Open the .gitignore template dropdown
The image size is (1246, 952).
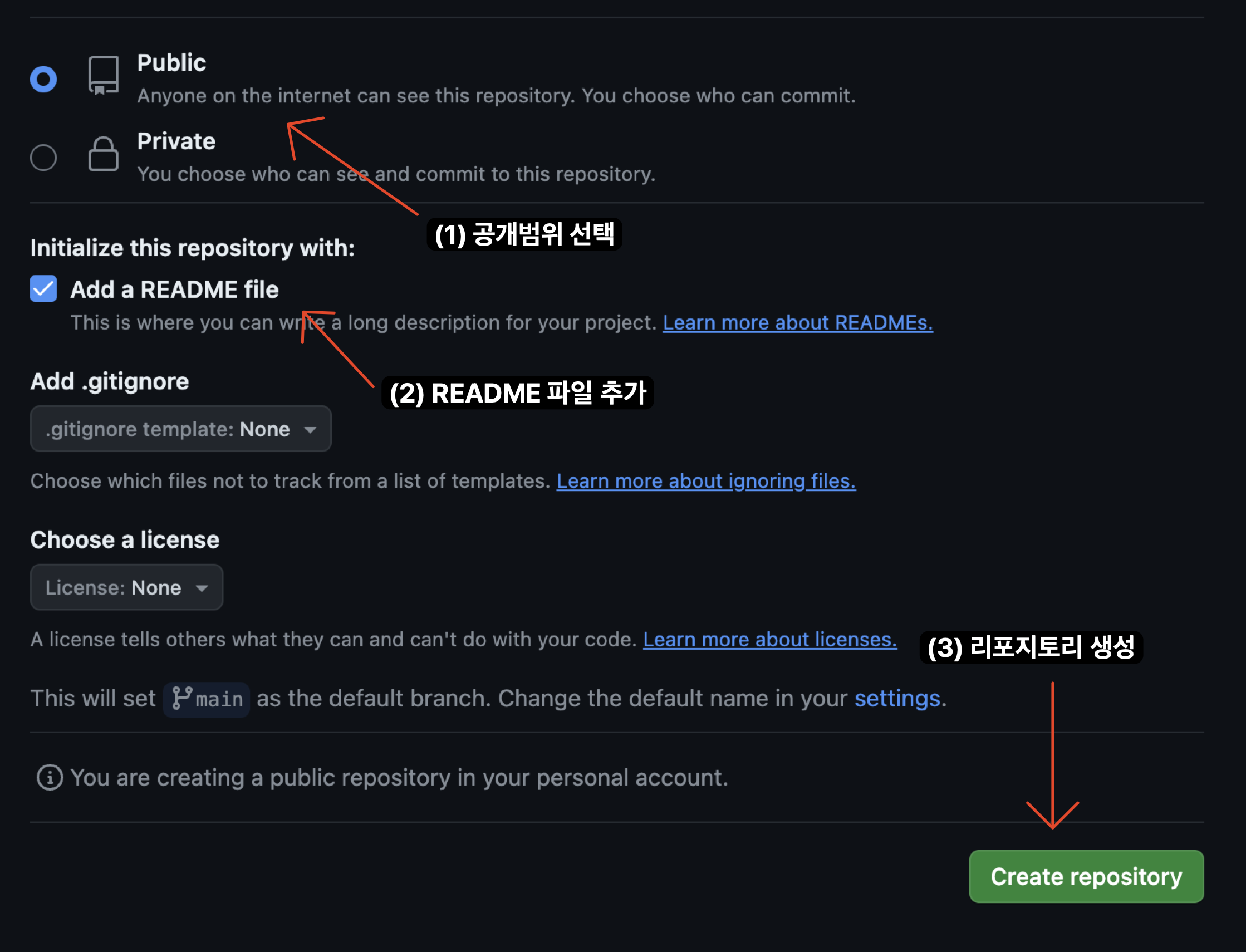(180, 429)
